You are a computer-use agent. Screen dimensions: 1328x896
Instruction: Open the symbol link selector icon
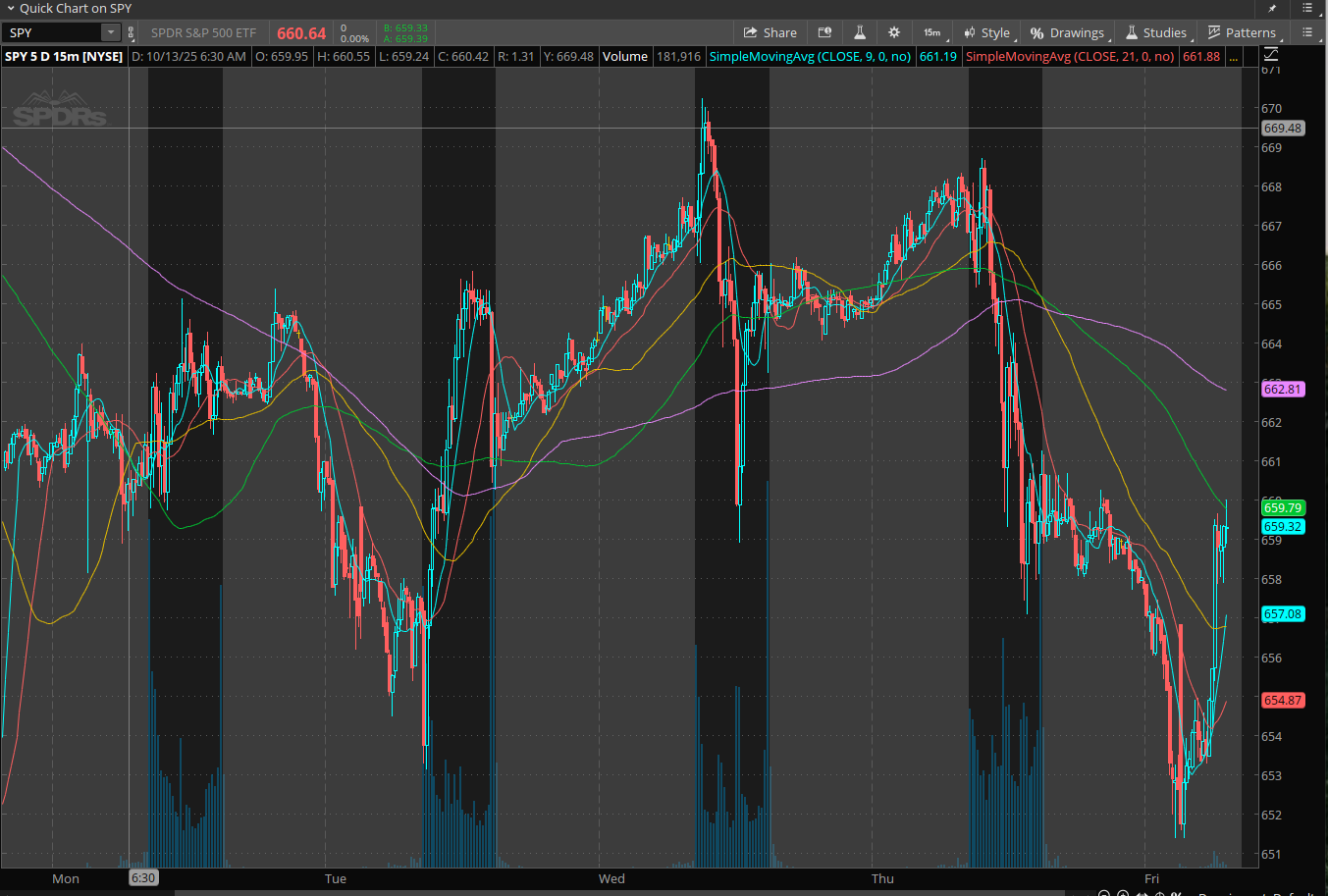tap(132, 32)
